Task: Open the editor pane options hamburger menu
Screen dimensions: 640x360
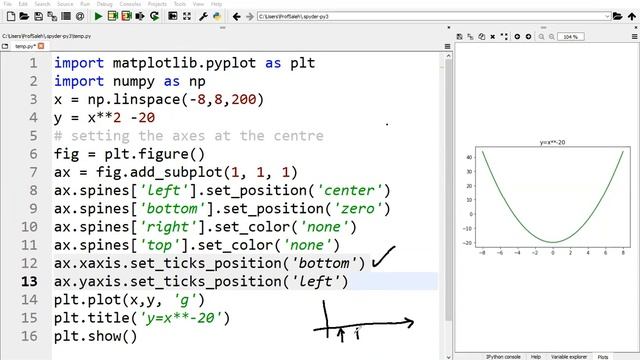Action: 447,47
